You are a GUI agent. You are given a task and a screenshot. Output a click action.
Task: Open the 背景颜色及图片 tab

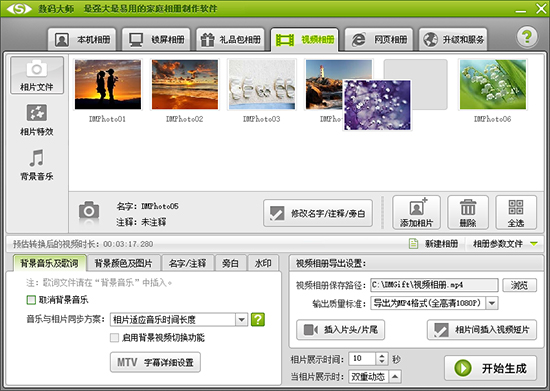point(123,263)
